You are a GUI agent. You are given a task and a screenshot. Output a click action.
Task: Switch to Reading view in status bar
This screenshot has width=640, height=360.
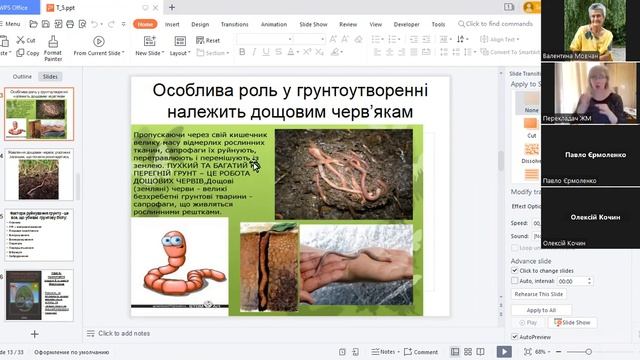(480, 351)
